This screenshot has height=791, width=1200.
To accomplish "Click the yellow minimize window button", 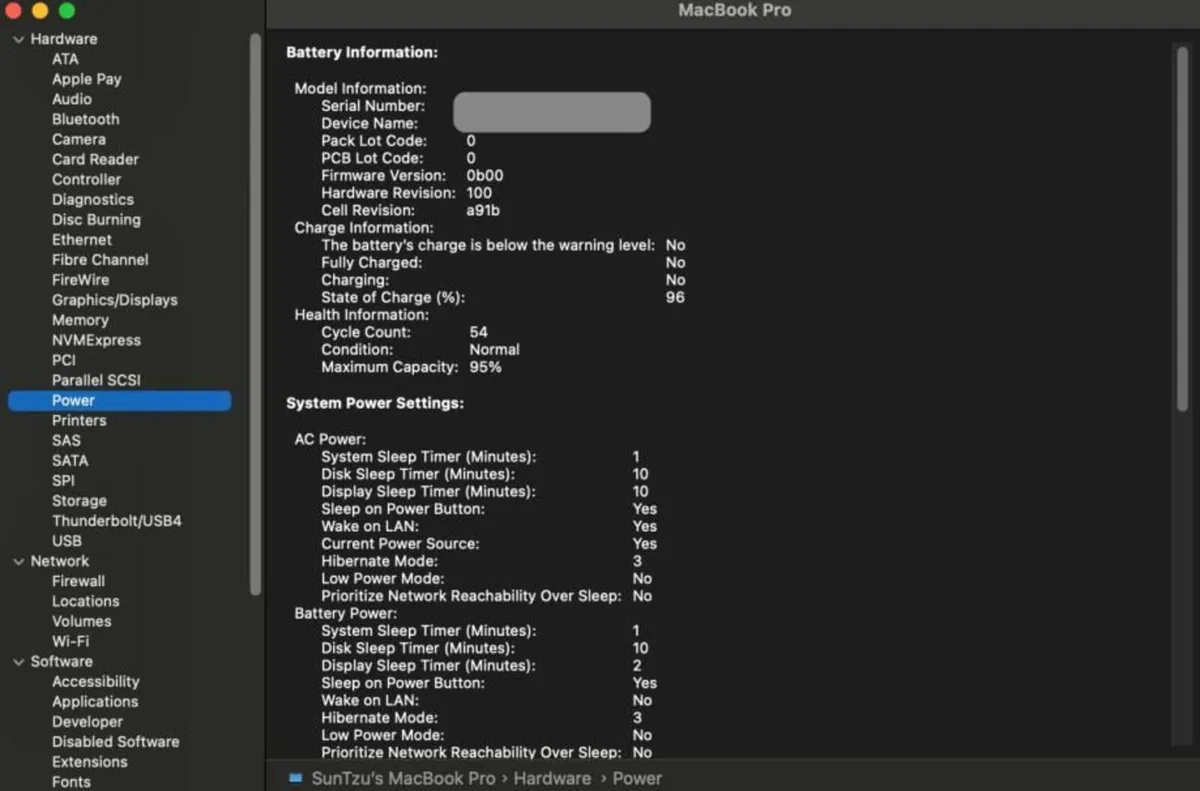I will click(x=40, y=11).
